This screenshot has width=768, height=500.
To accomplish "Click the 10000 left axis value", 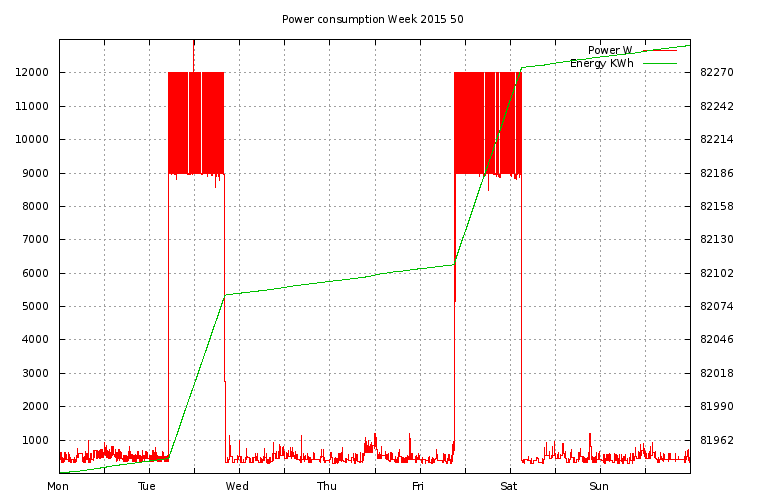I will pos(32,140).
